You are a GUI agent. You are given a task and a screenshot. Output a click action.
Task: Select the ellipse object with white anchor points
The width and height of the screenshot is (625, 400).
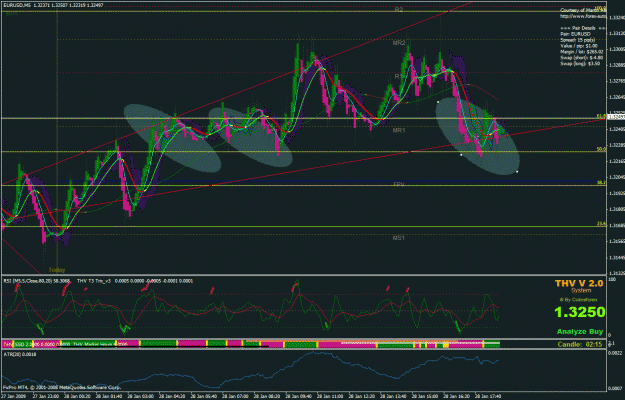click(x=477, y=136)
